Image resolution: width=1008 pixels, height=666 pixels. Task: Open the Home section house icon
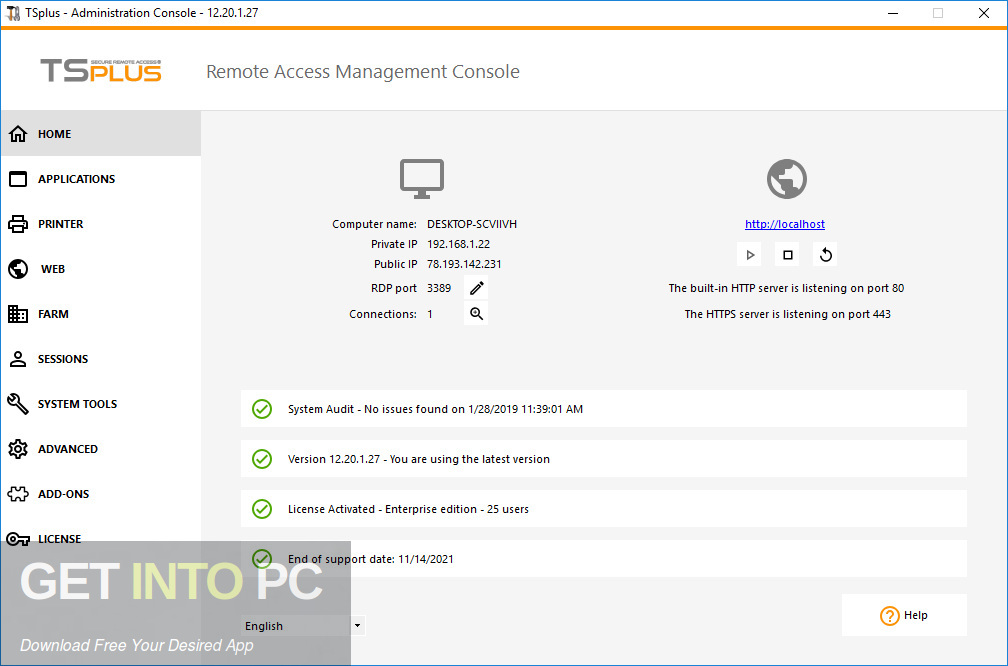point(18,134)
